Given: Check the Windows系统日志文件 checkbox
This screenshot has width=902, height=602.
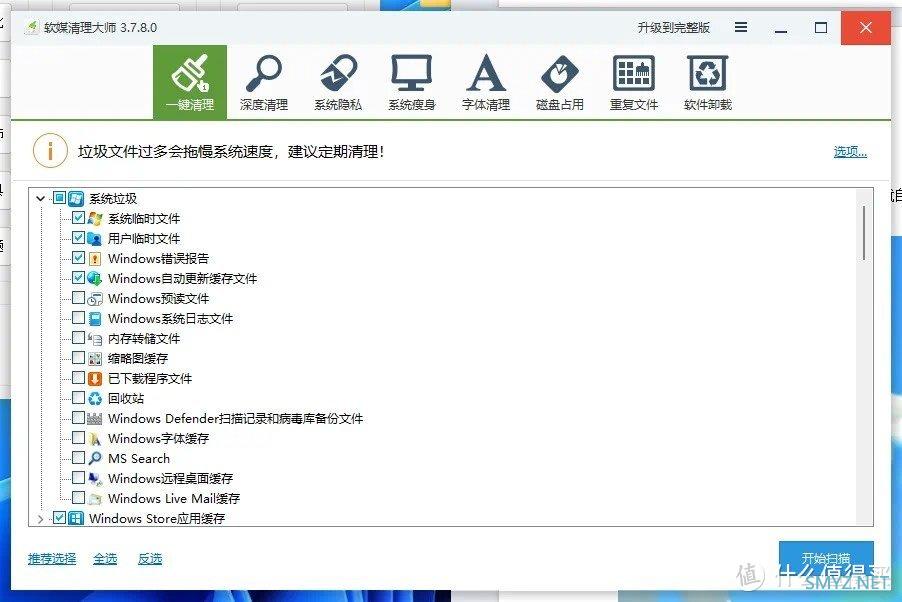Looking at the screenshot, I should tap(78, 318).
